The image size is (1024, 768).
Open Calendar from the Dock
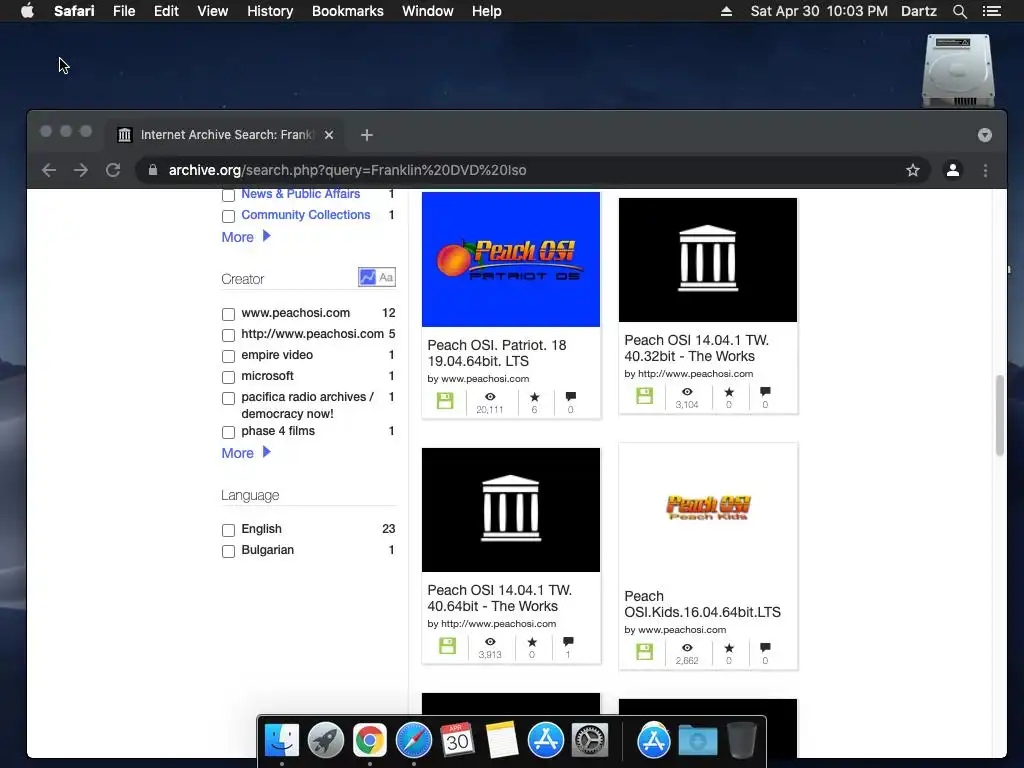pos(457,740)
